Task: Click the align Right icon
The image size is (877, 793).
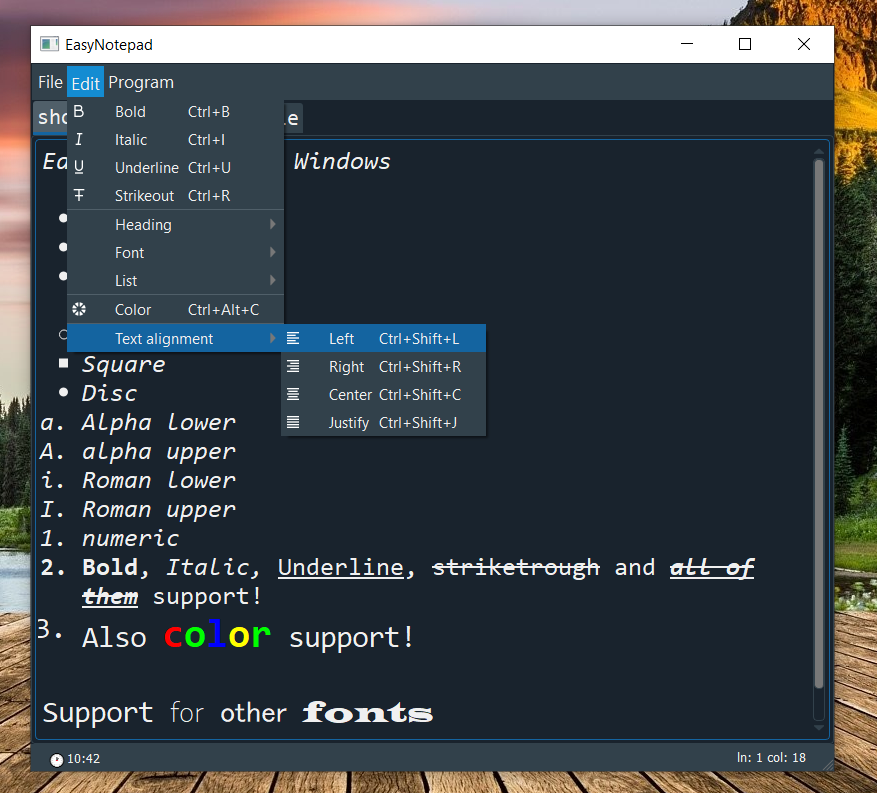Action: [293, 367]
